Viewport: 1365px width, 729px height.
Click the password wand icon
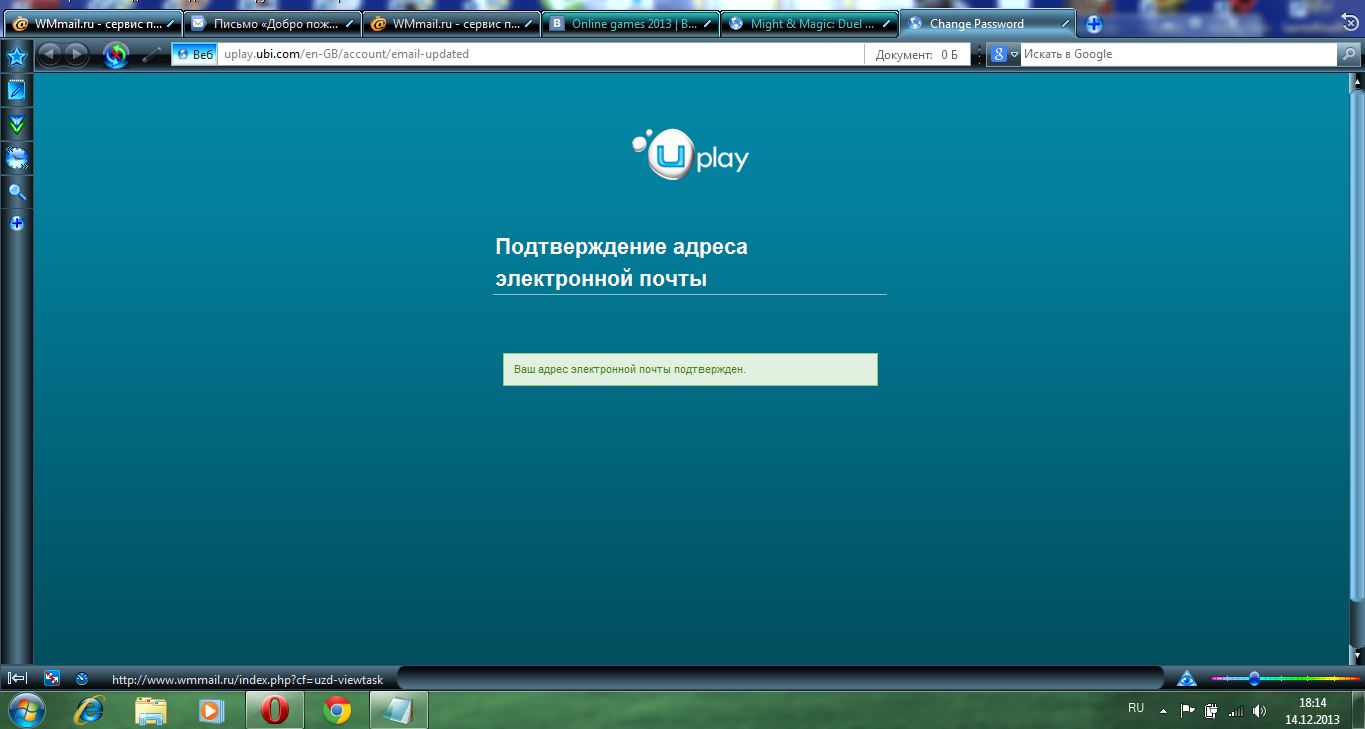[x=152, y=54]
